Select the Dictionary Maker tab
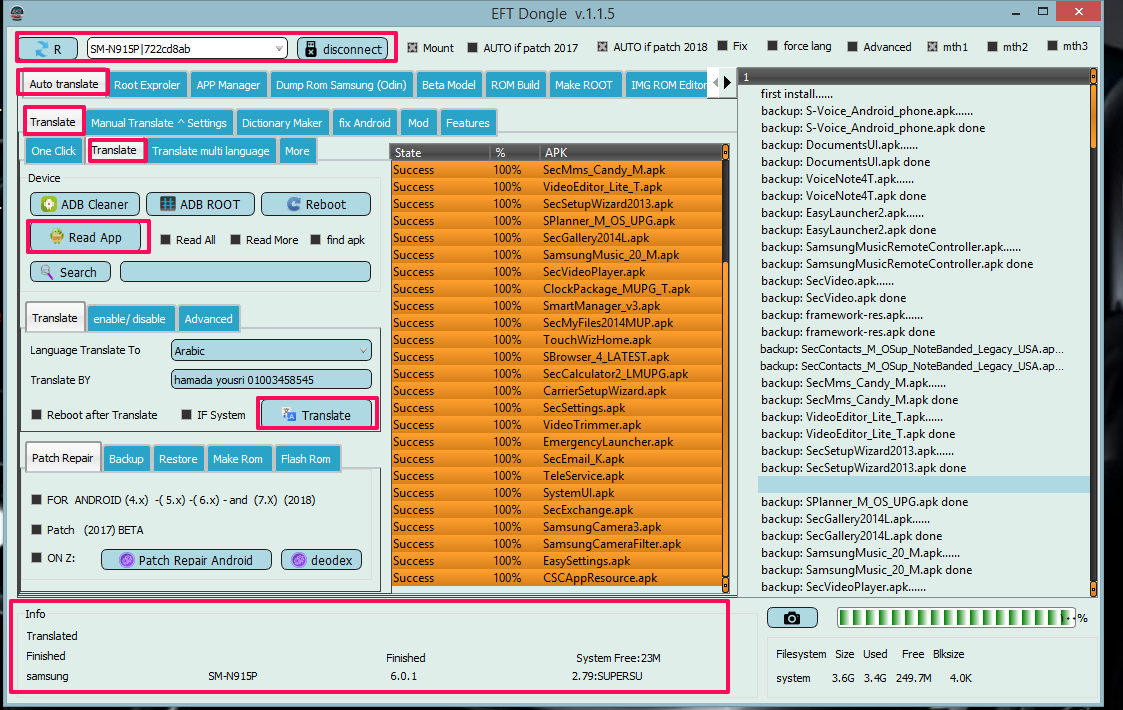 [282, 123]
